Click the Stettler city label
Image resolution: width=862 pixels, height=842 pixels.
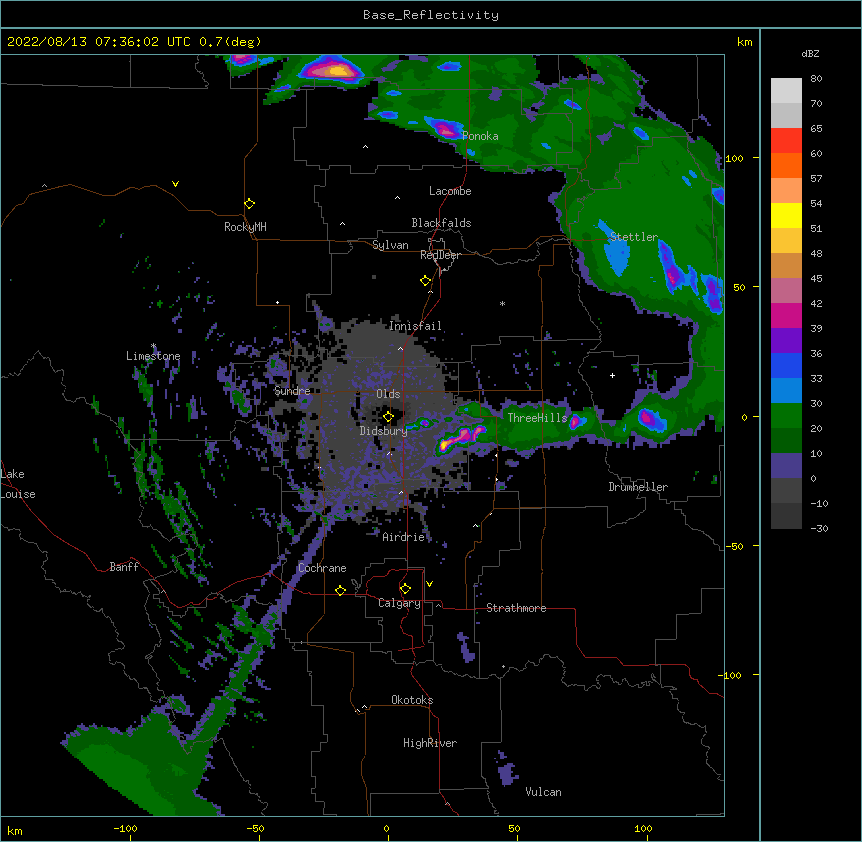tap(634, 237)
